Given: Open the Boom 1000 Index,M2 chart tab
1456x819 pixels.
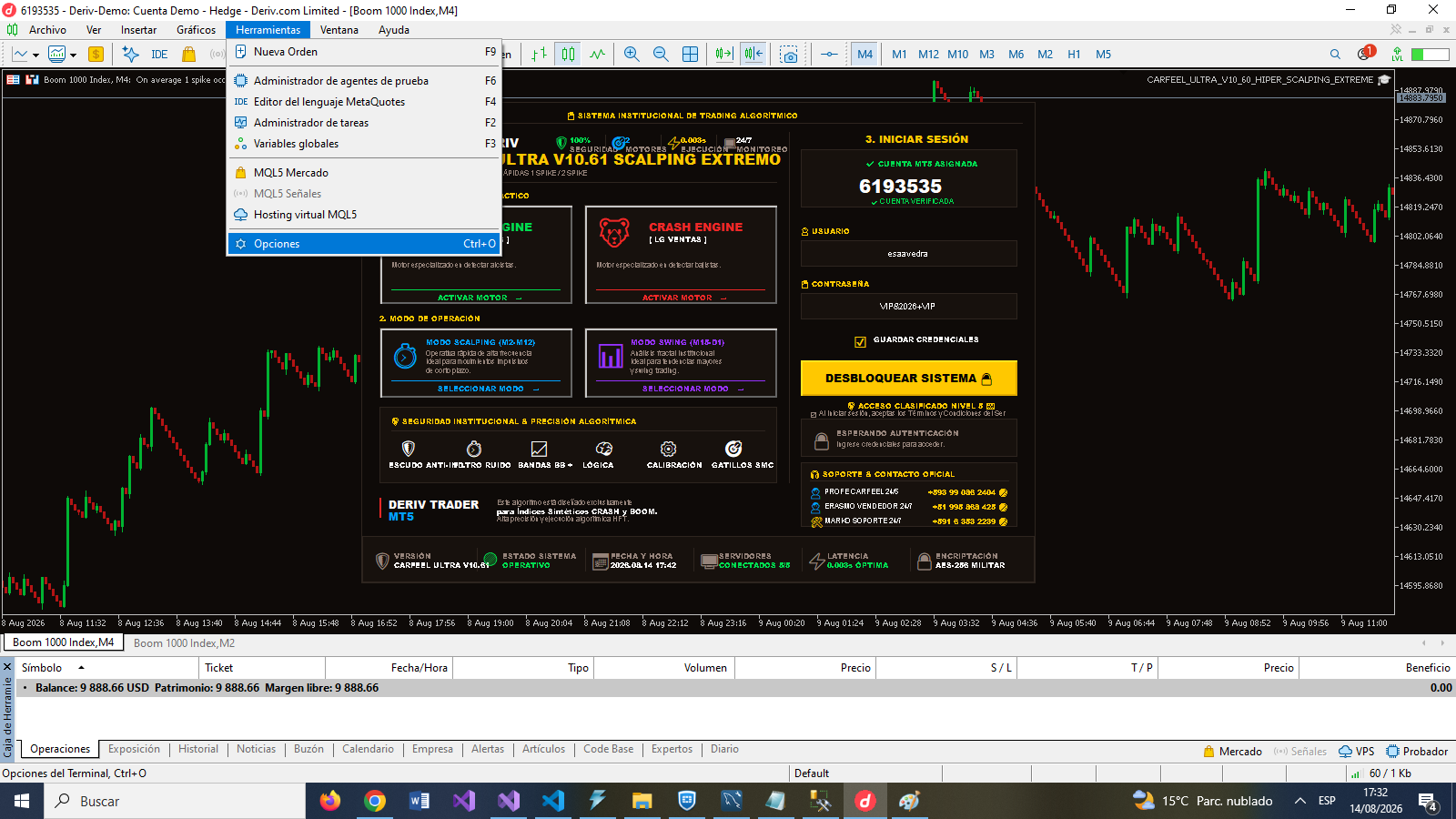Looking at the screenshot, I should 184,642.
